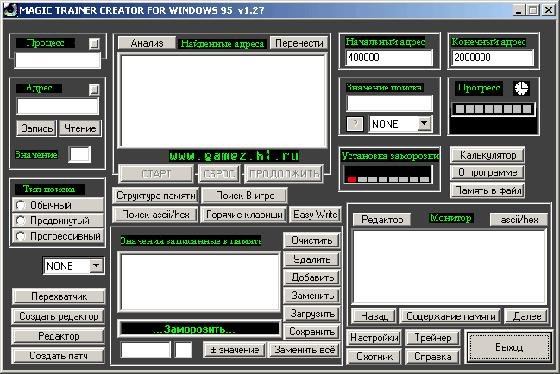Click the ...Заморозить... bar
Viewport: 560px width, 374px height.
200,329
